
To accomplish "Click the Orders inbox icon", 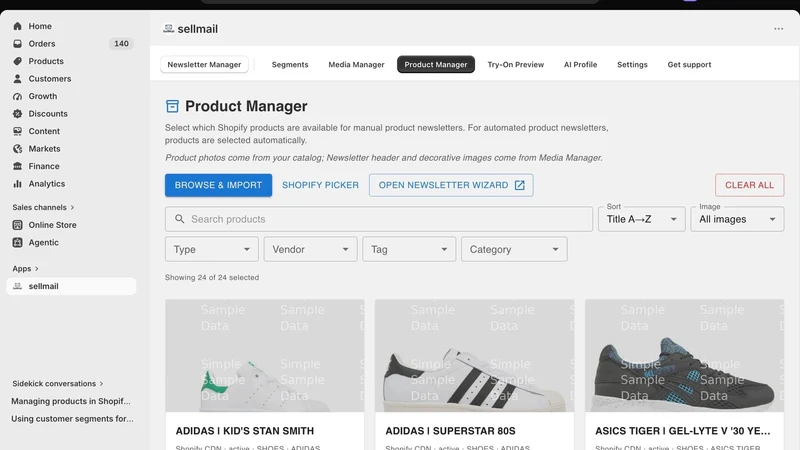I will pyautogui.click(x=17, y=44).
